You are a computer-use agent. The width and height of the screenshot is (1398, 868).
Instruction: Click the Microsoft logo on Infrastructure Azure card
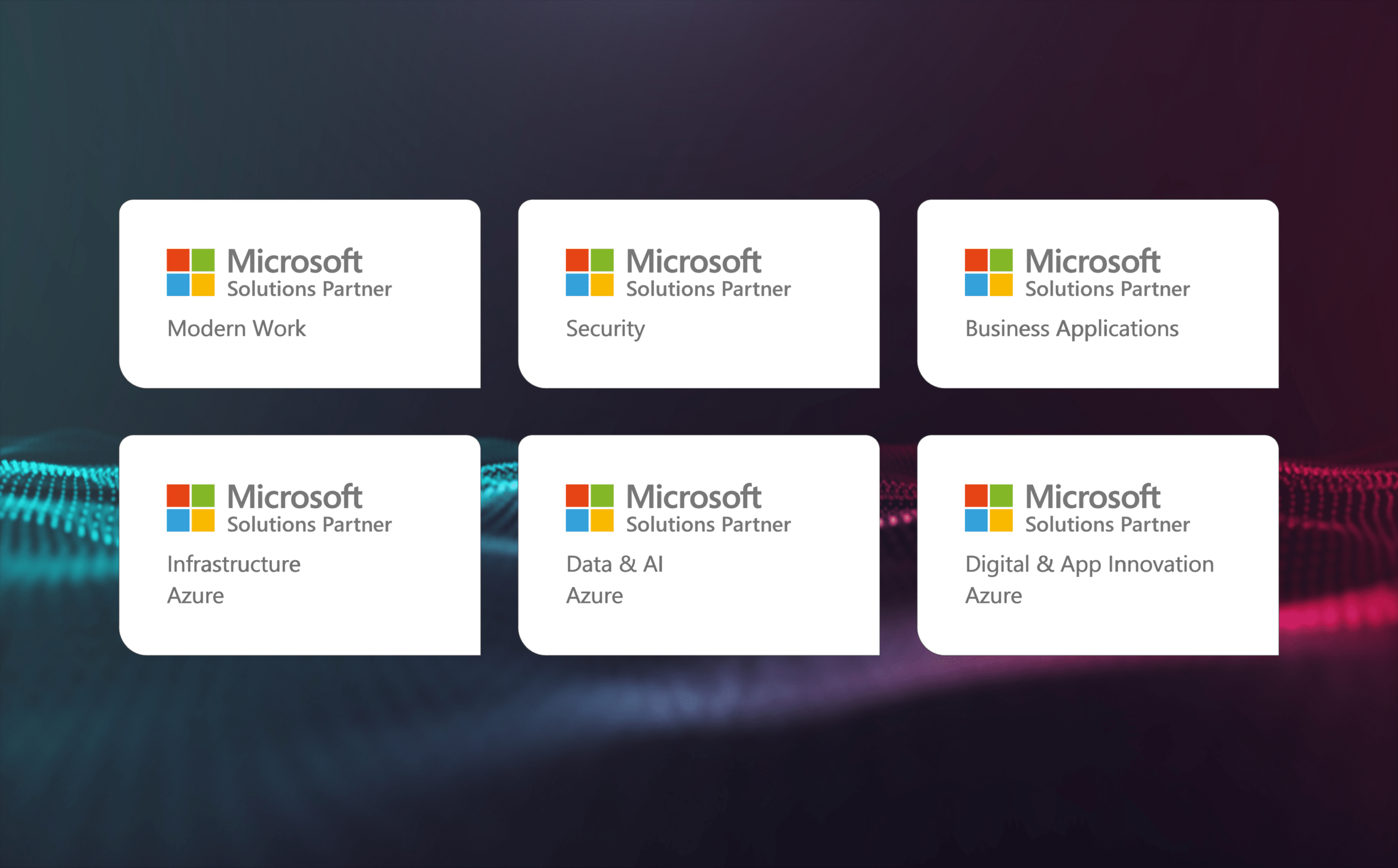coord(191,508)
